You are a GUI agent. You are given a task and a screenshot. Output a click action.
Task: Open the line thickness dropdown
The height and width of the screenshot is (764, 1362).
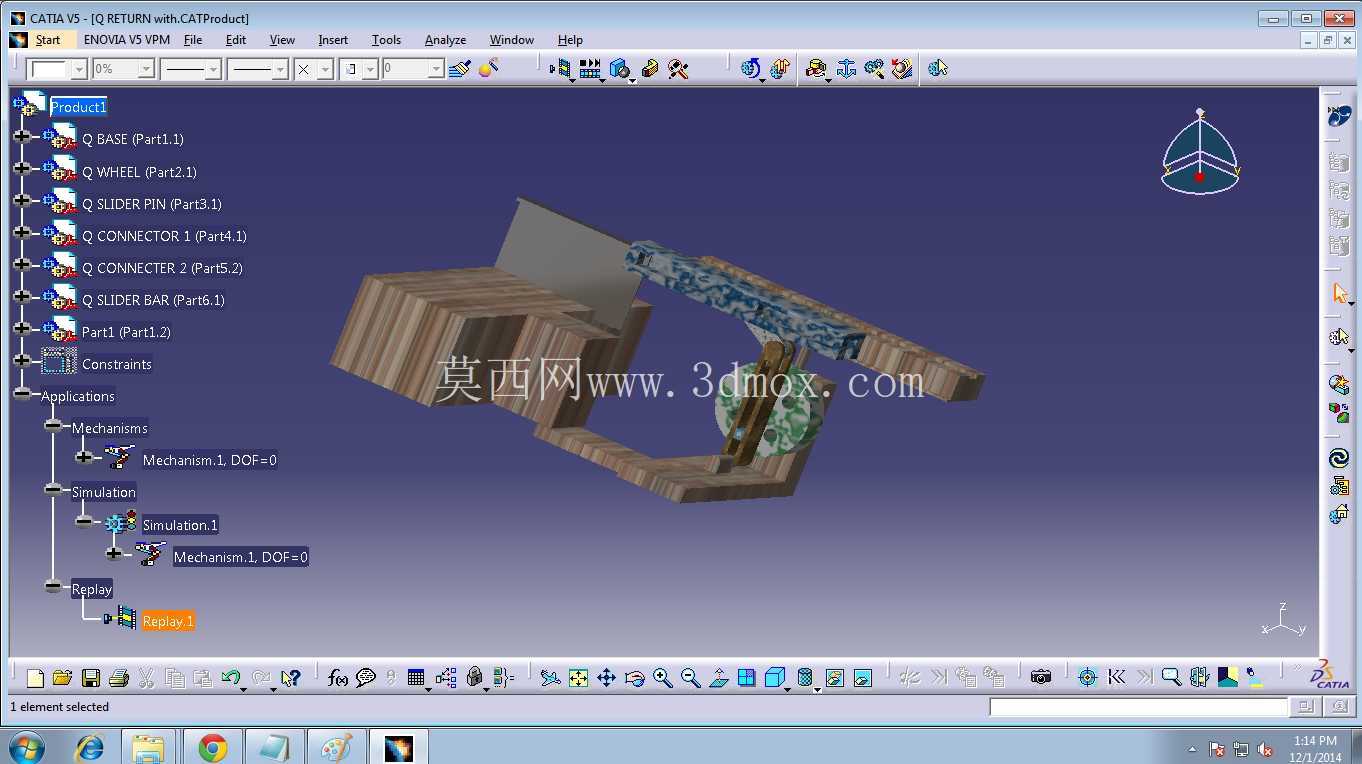pyautogui.click(x=213, y=69)
